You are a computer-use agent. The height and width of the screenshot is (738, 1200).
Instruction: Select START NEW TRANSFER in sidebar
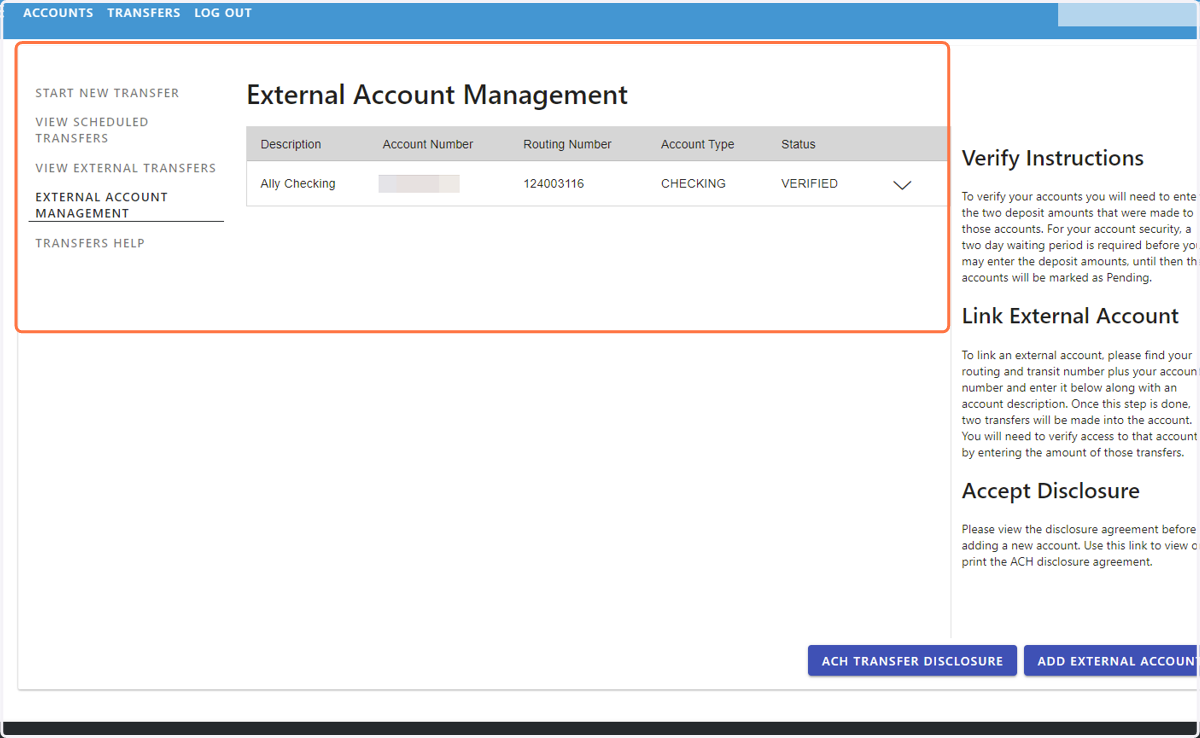coord(107,93)
